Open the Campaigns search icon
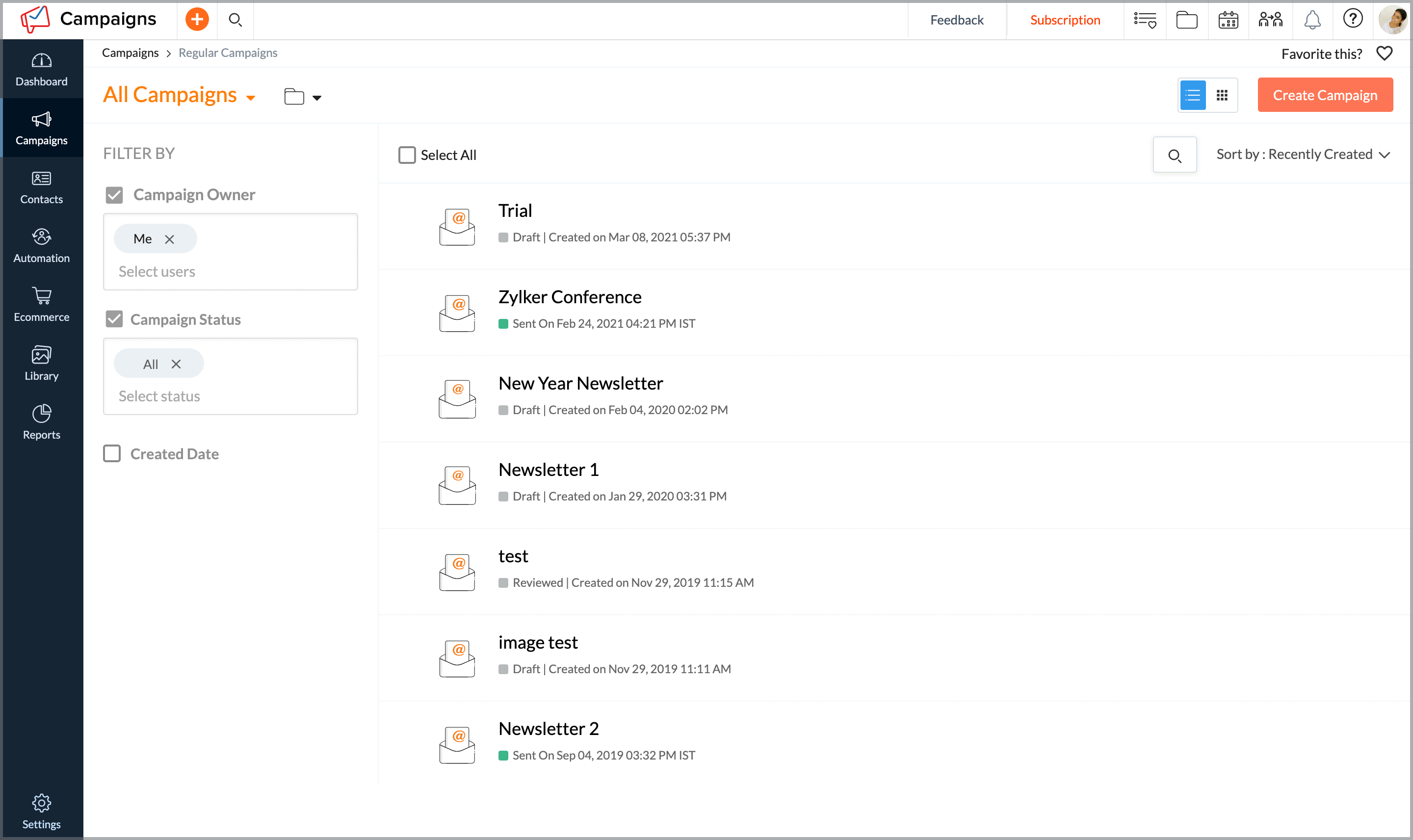The image size is (1413, 840). (x=236, y=19)
